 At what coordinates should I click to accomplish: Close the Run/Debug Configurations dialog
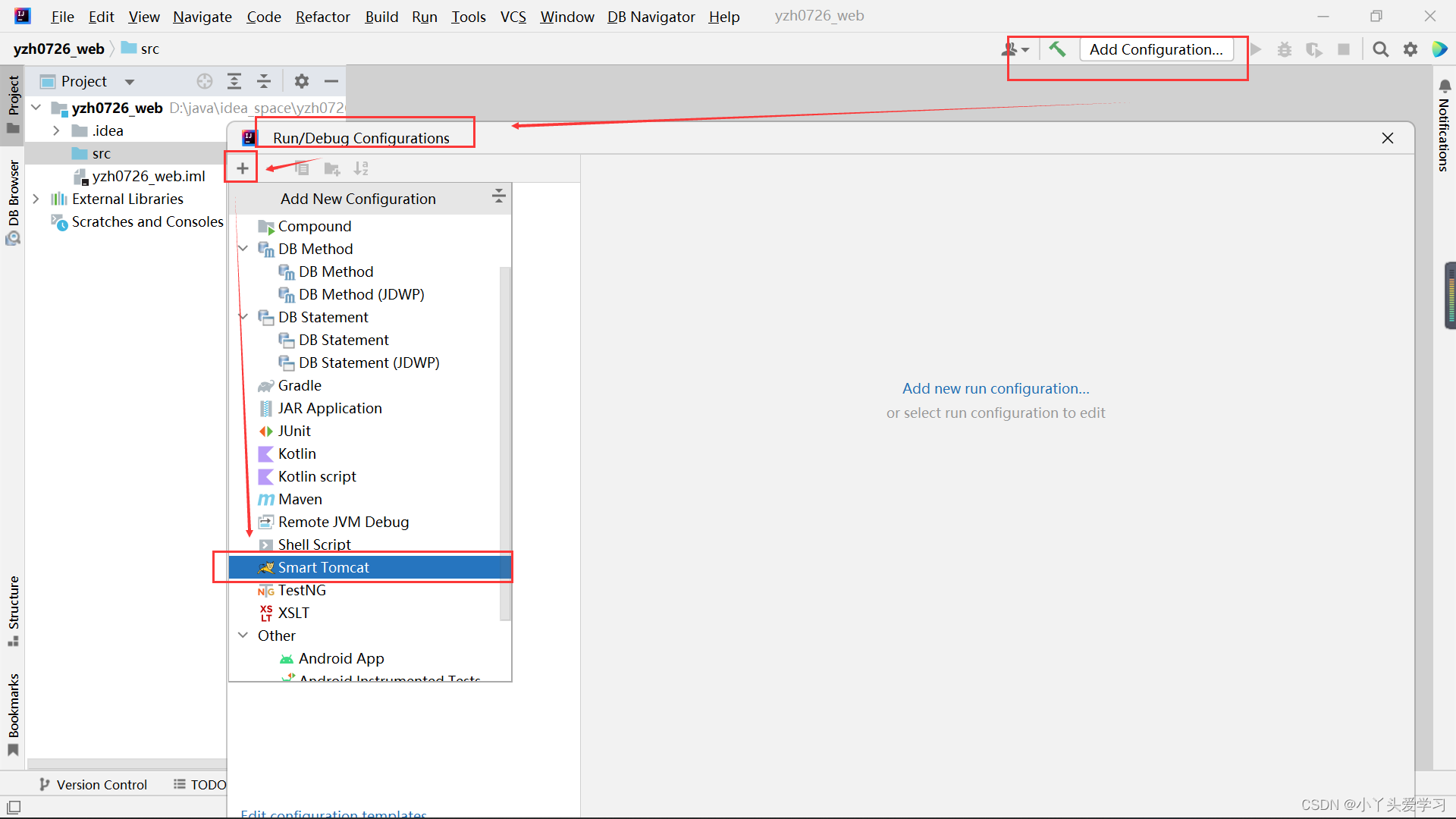coord(1388,138)
